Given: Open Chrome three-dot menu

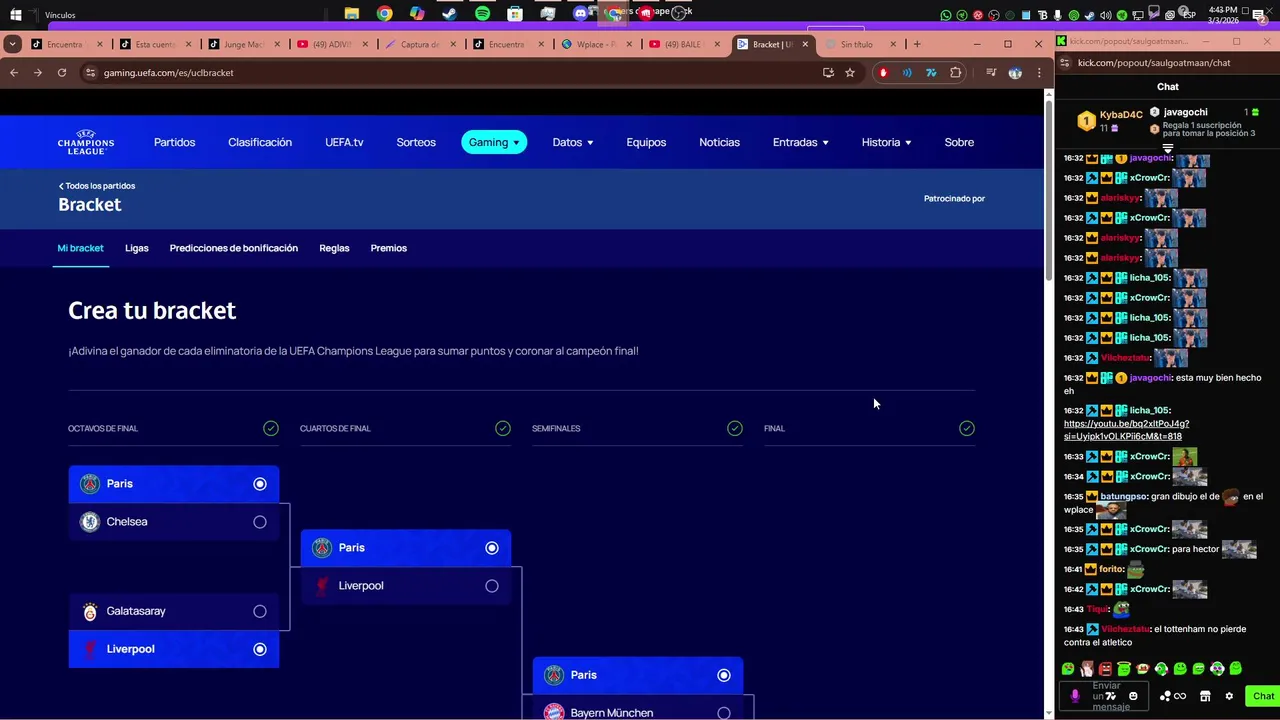Looking at the screenshot, I should point(1039,72).
